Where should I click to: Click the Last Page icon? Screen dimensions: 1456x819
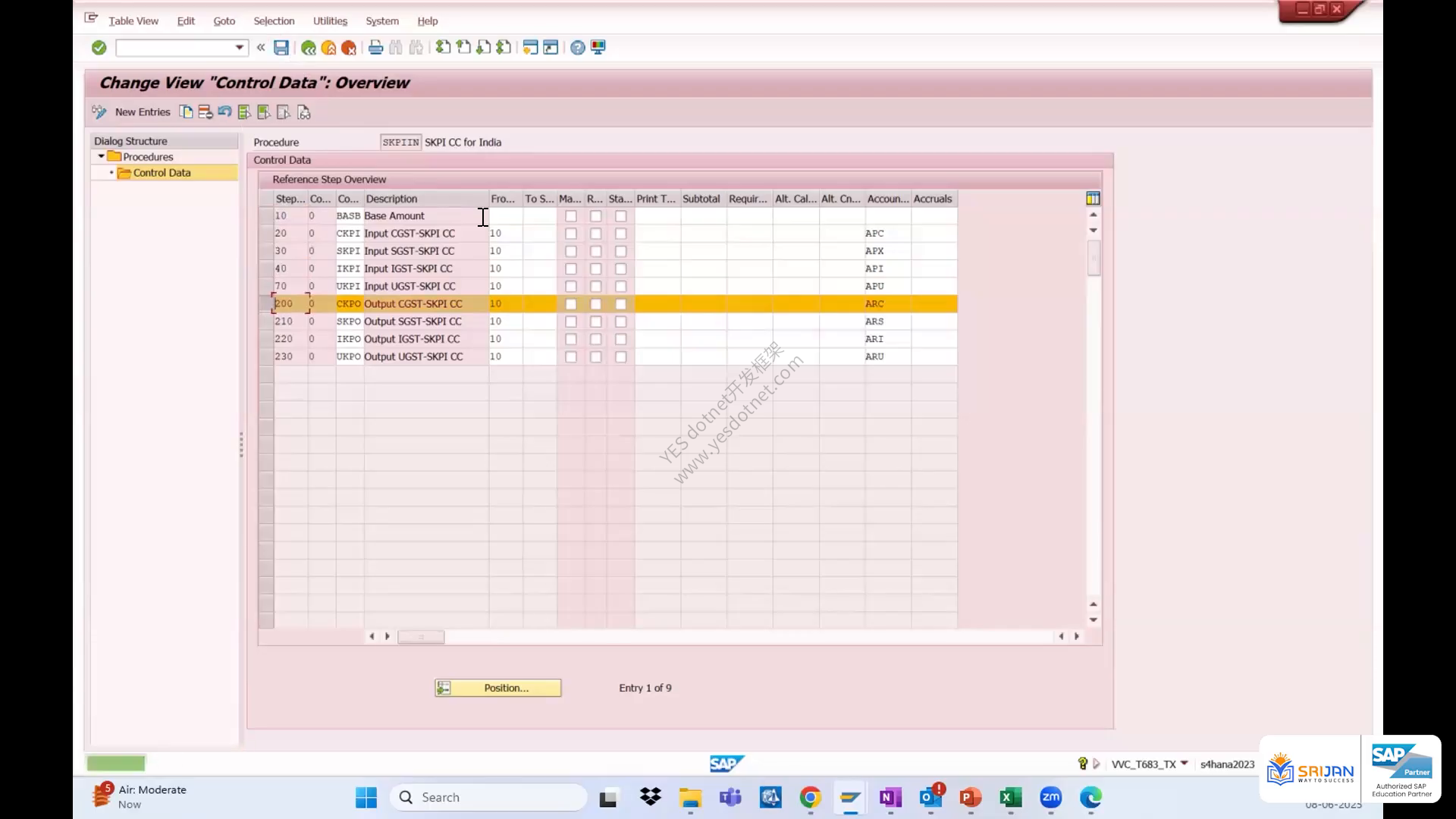pos(504,48)
